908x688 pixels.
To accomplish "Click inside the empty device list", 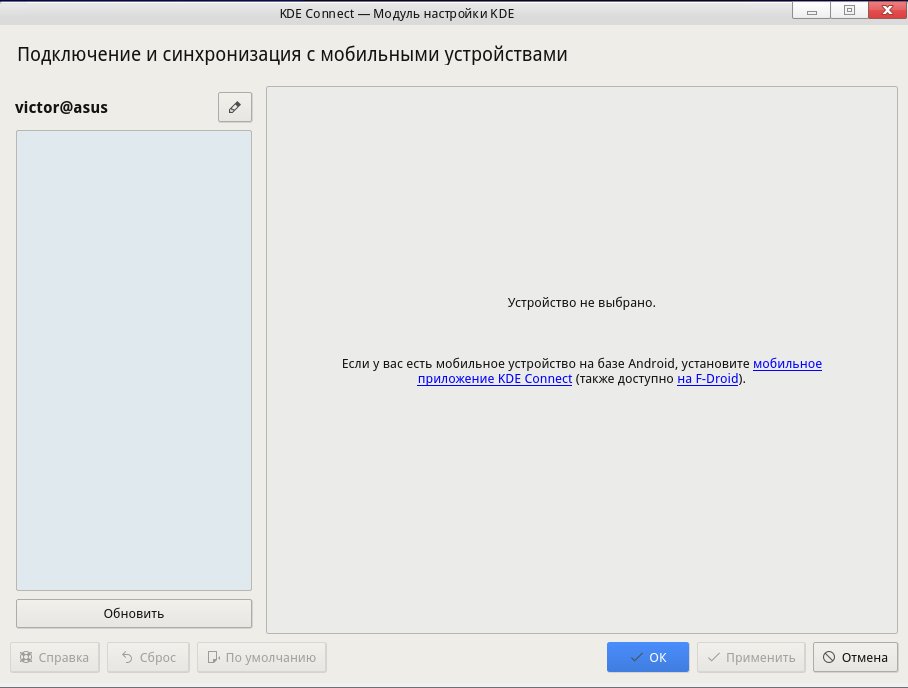I will (134, 360).
